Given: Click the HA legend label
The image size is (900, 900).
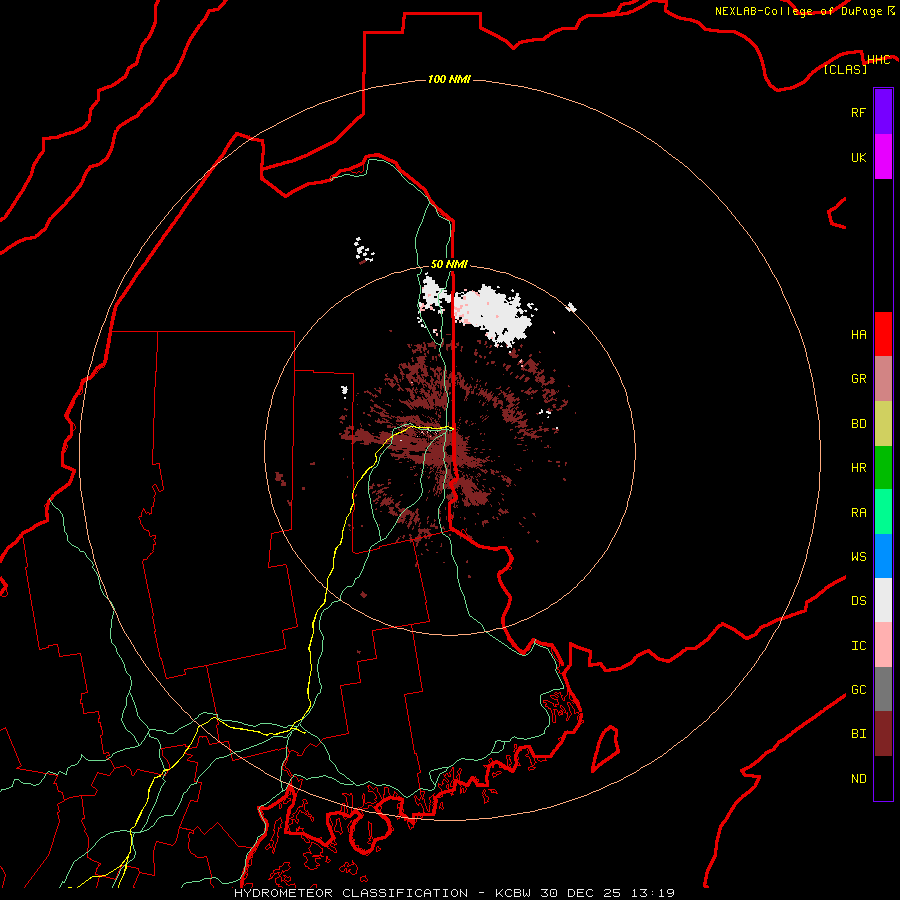Looking at the screenshot, I should [x=858, y=335].
